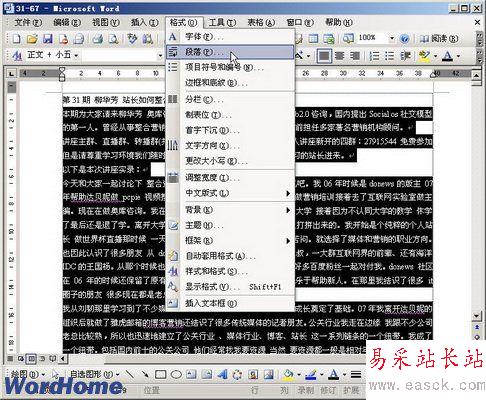
Task: Click the Insert Diagram icon
Action: tap(237, 375)
